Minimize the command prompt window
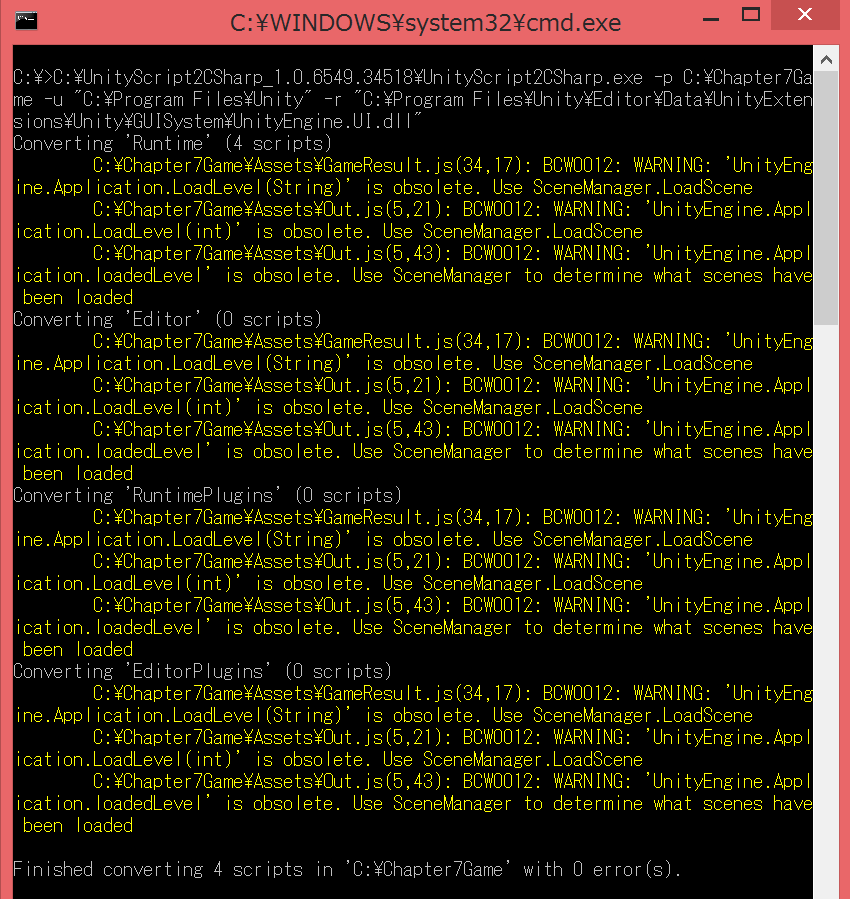850x899 pixels. (x=711, y=16)
